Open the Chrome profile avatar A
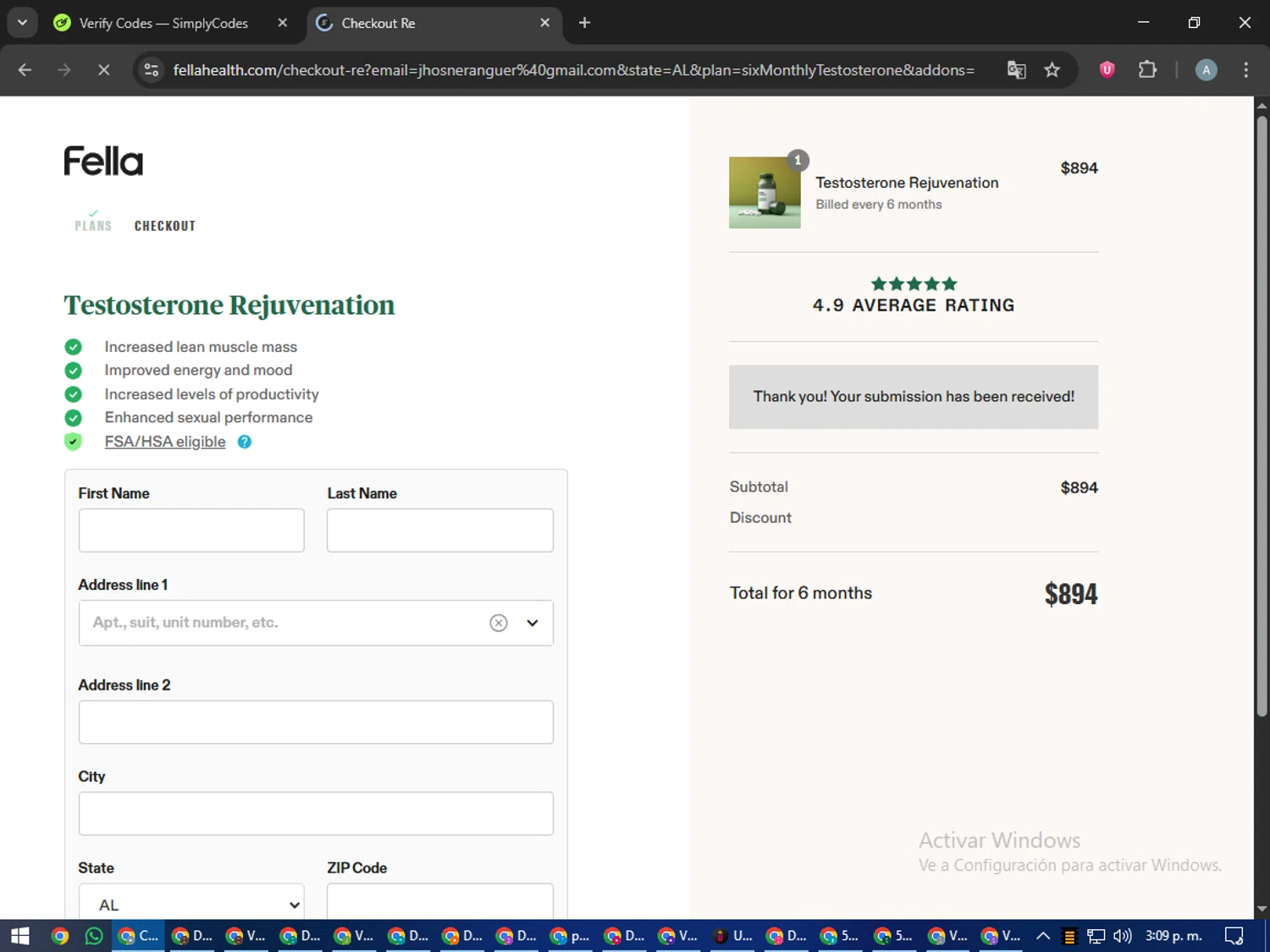 (x=1206, y=70)
